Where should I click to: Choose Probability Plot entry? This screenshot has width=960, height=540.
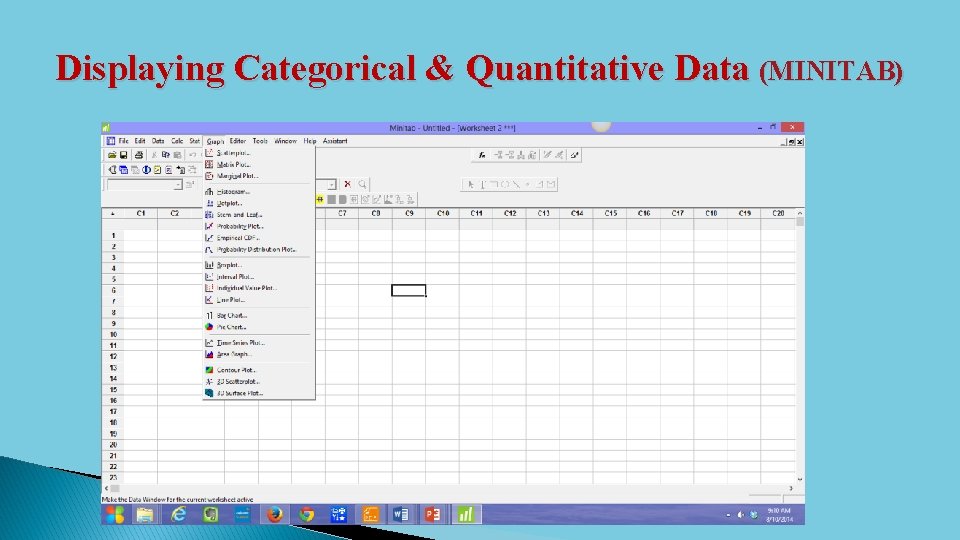[x=257, y=227]
